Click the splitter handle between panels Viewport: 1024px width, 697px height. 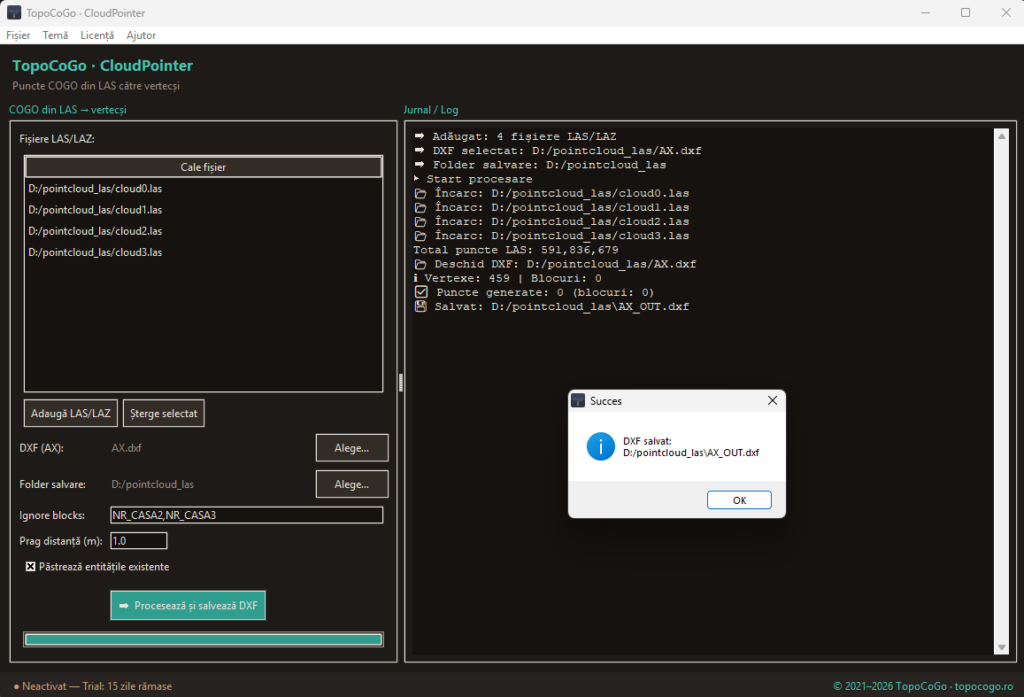coord(400,383)
